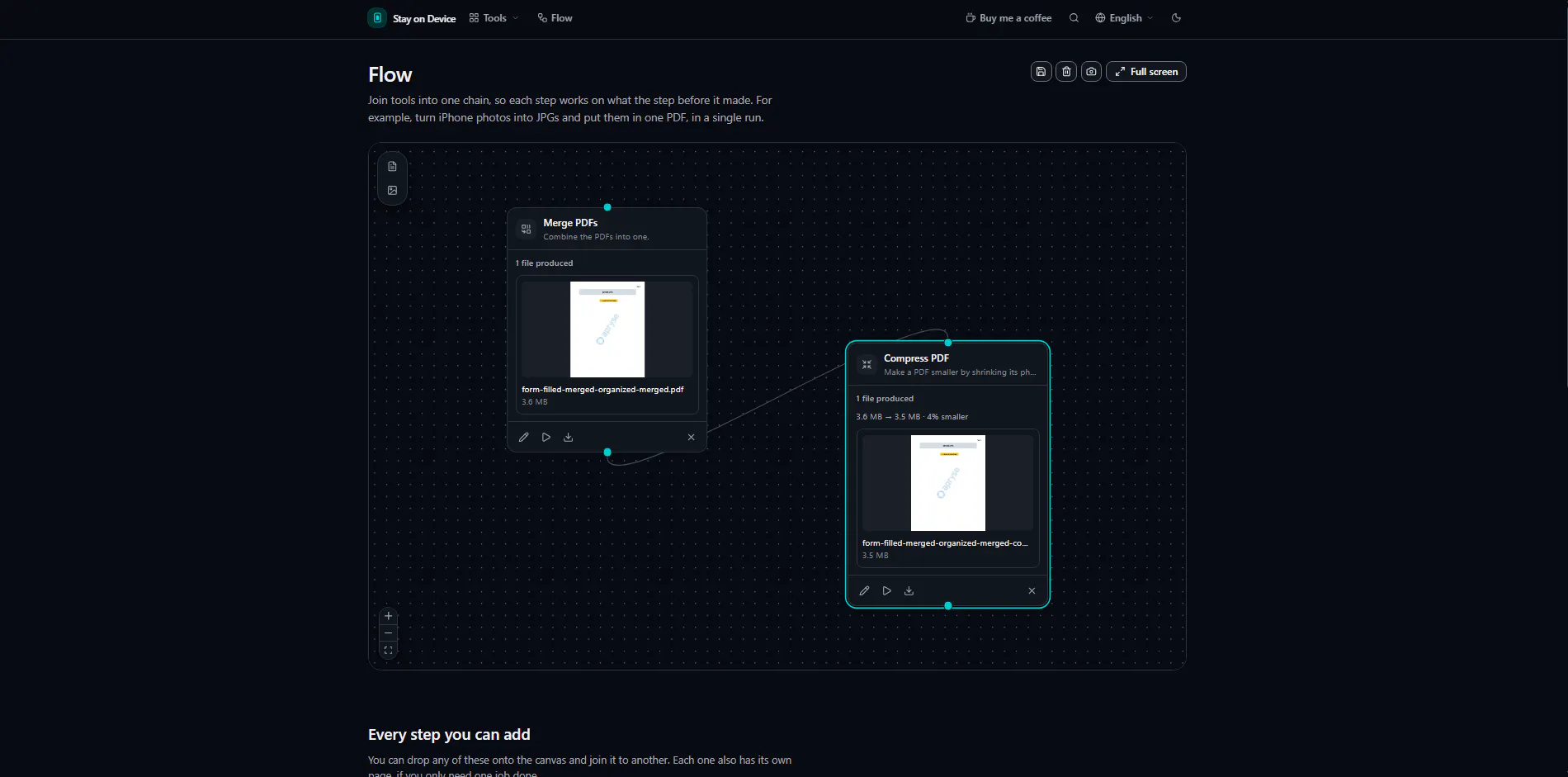Click the merged PDF thumbnail in Merge PDFs node
Screen dimensions: 1568x777
(607, 329)
